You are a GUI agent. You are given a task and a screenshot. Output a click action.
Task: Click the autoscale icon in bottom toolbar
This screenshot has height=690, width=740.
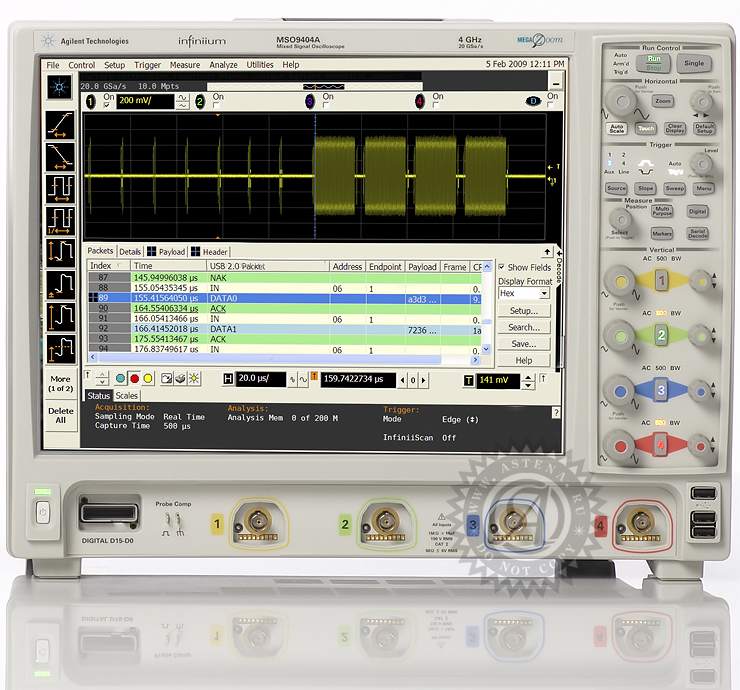click(166, 379)
